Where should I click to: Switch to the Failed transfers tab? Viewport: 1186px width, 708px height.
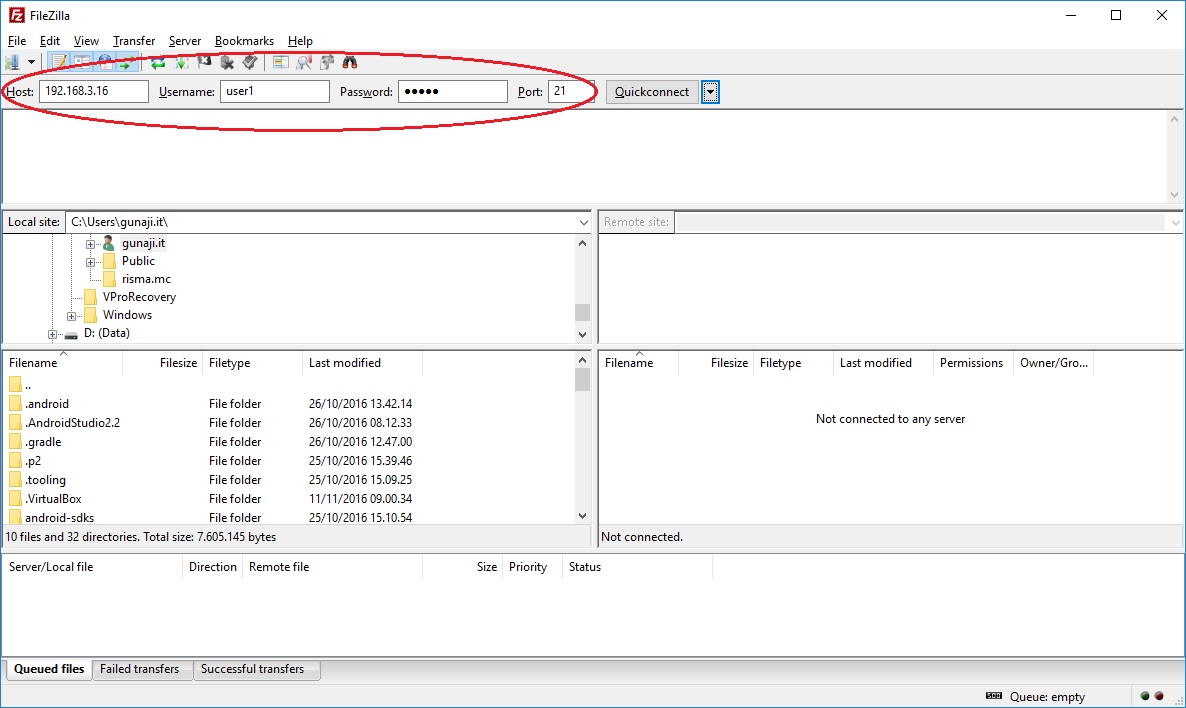point(142,669)
